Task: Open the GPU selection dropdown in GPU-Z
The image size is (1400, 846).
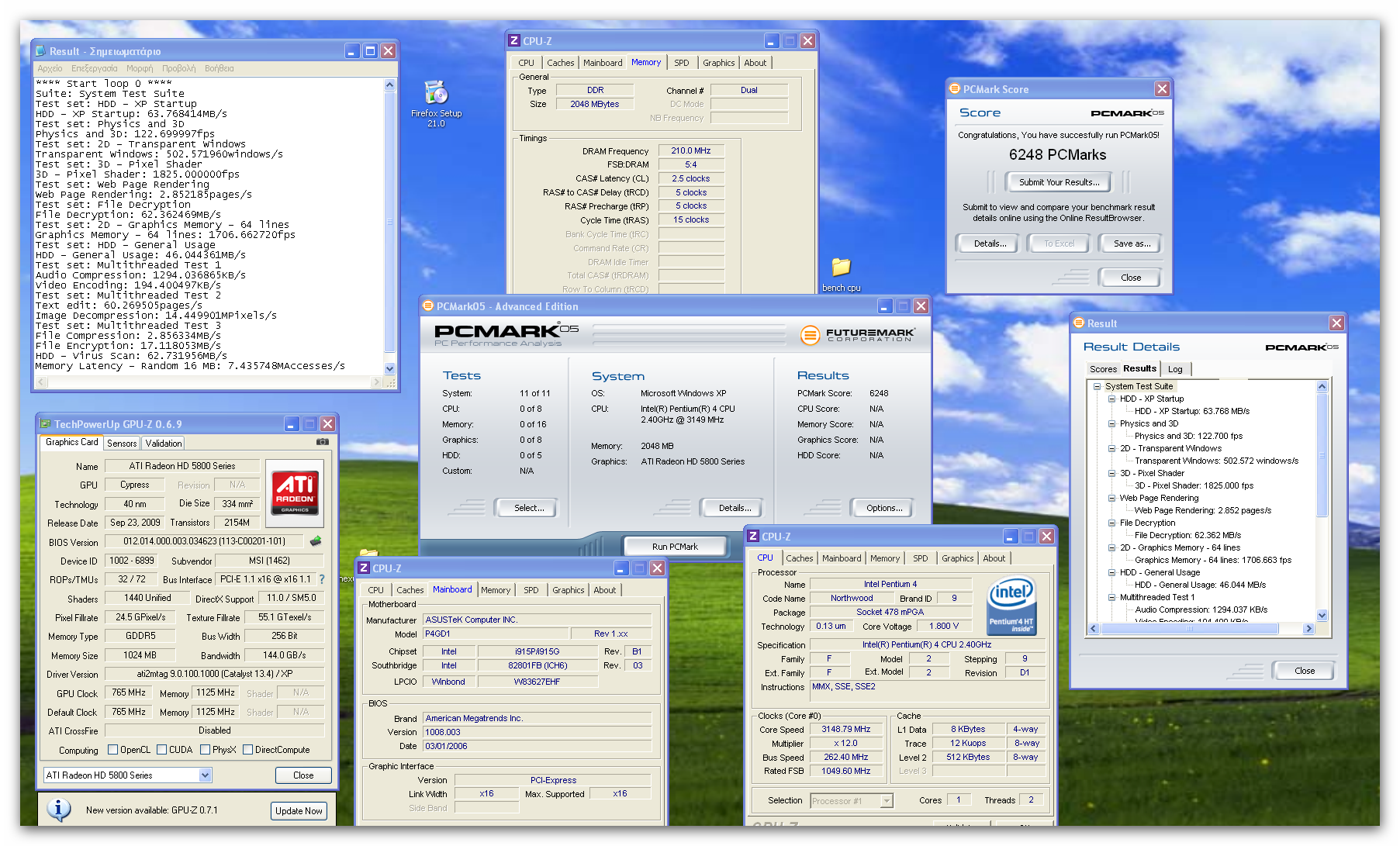Action: (206, 775)
